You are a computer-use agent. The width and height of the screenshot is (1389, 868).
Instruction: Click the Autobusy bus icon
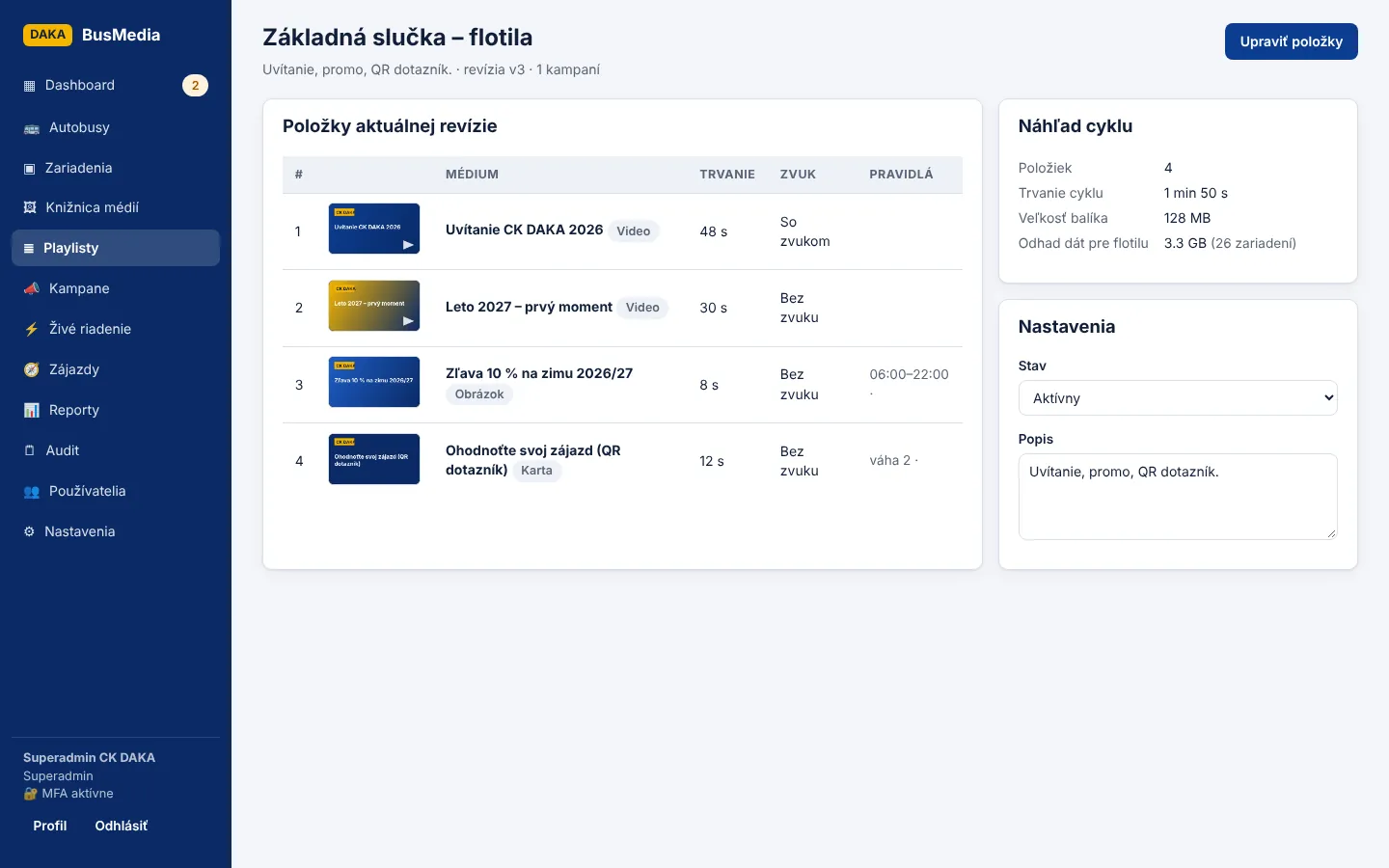pyautogui.click(x=31, y=128)
